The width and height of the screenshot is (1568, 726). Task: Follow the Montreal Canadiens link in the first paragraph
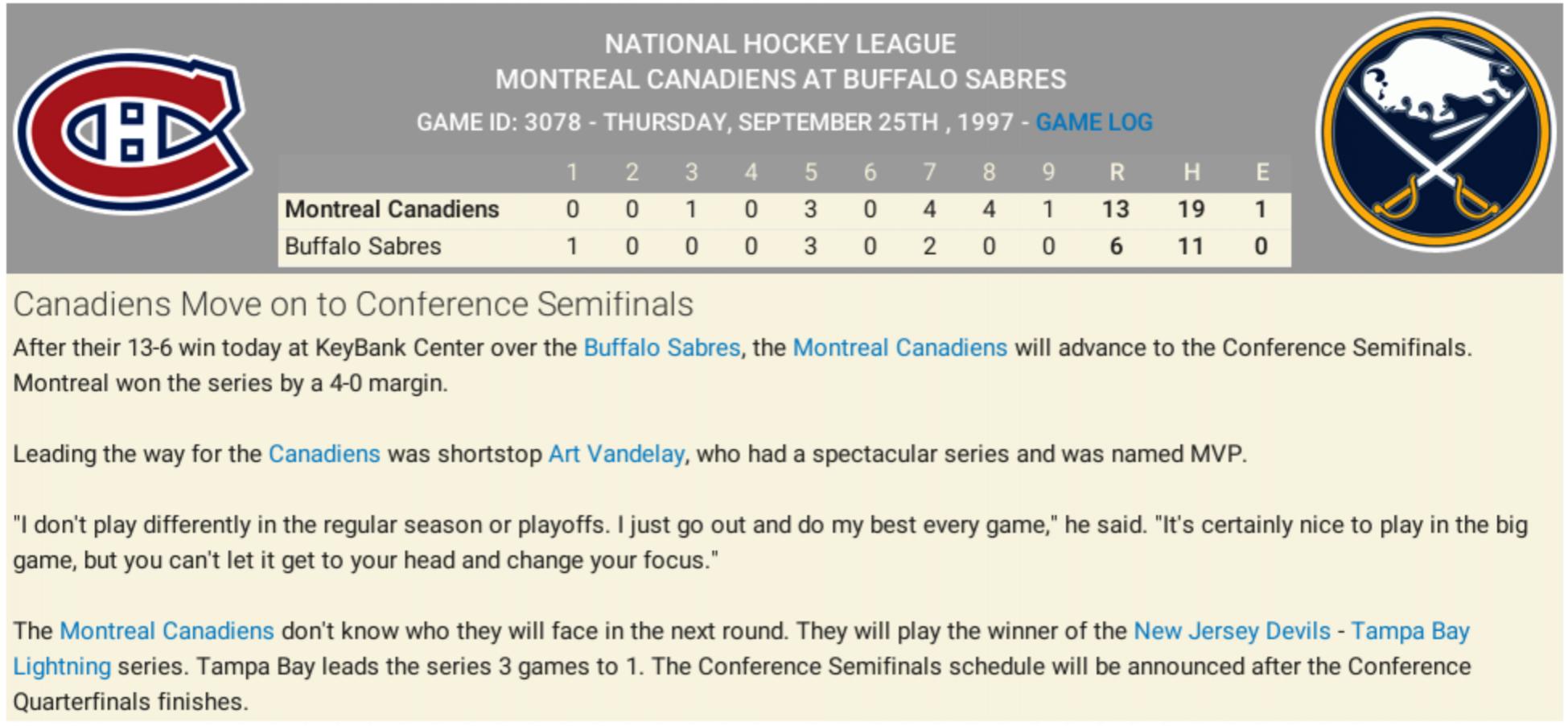pyautogui.click(x=899, y=348)
